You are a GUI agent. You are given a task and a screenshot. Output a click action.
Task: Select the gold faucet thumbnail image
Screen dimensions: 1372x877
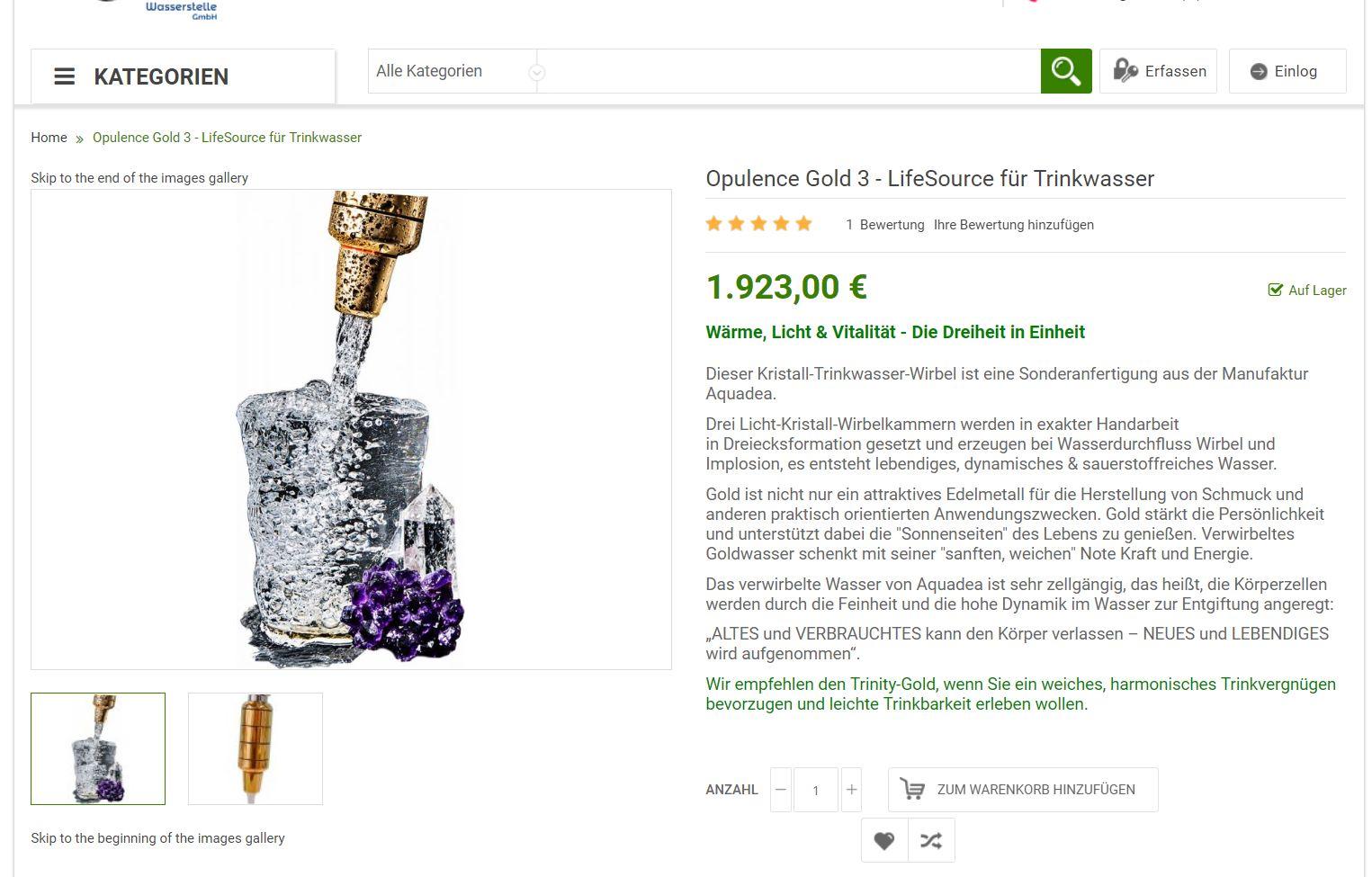pos(255,748)
